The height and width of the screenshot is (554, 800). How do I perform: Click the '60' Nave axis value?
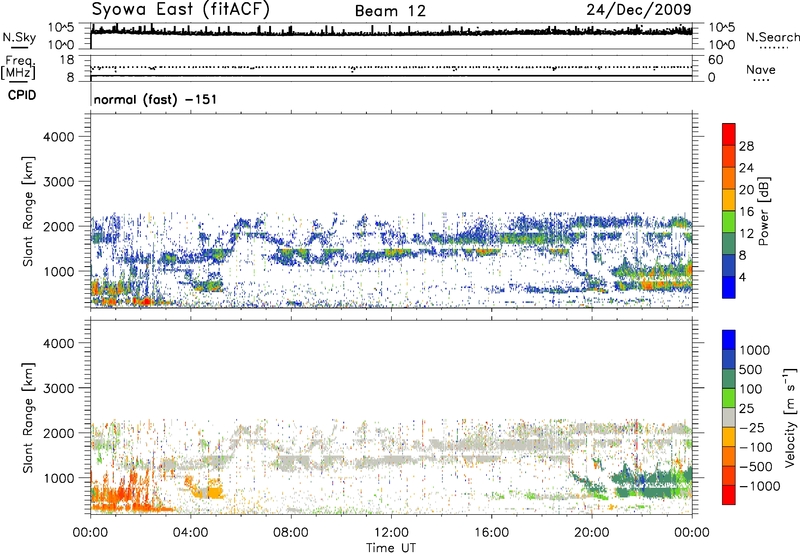click(715, 60)
